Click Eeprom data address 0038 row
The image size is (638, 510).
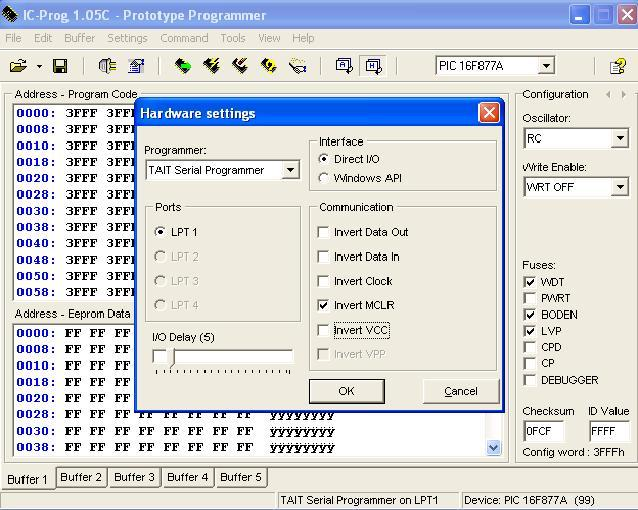tap(175, 447)
